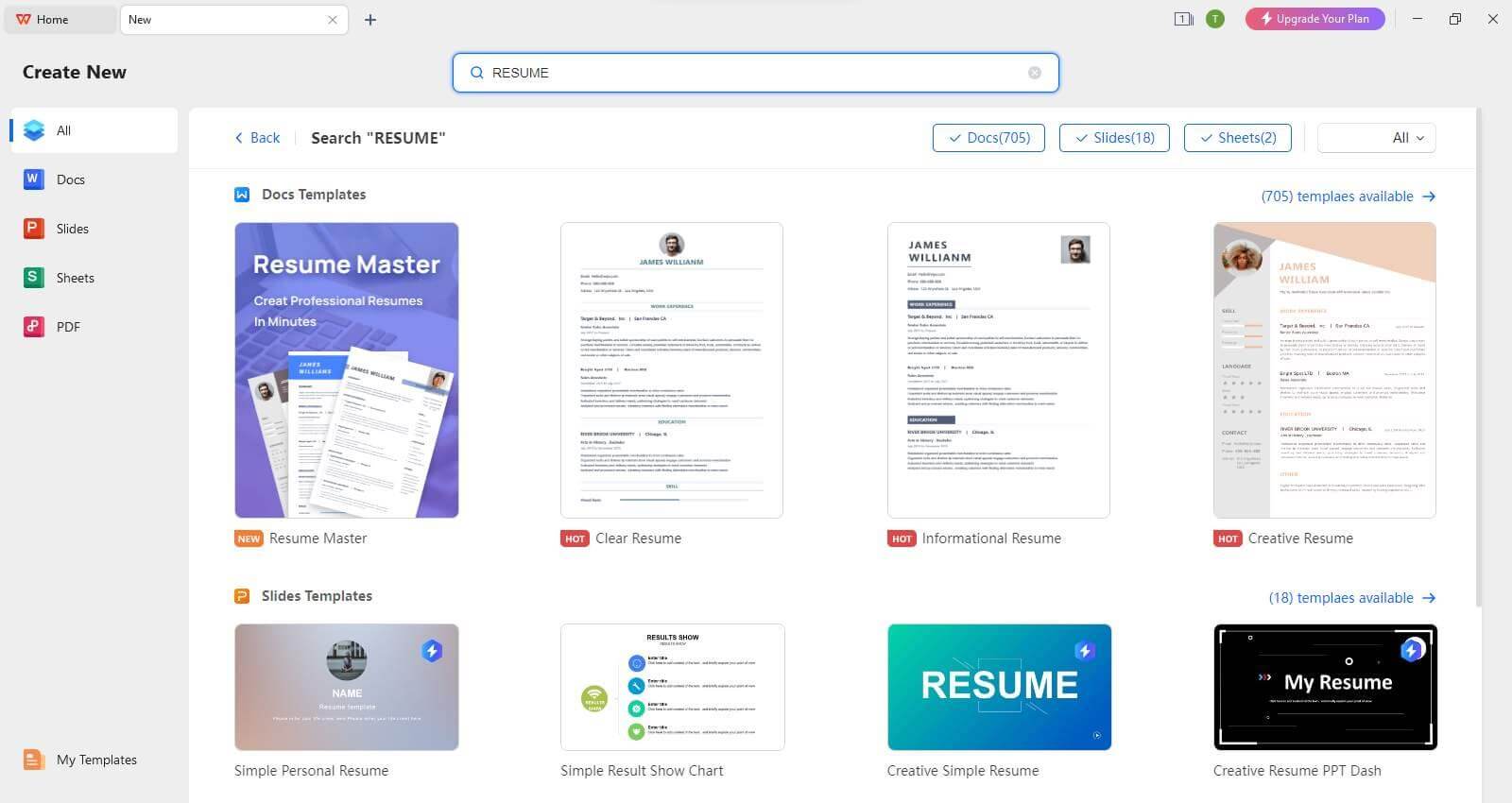Open the Clear Resume template thumbnail
This screenshot has height=803, width=1512.
672,370
